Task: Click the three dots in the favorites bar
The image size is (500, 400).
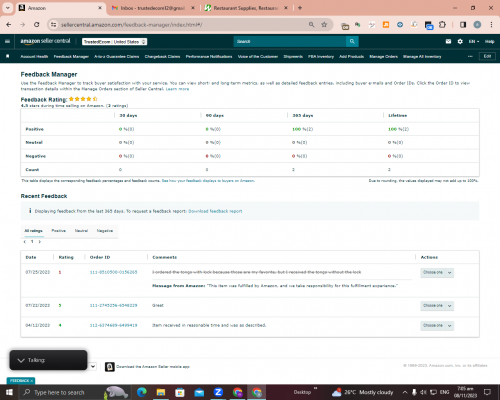Action: point(470,56)
